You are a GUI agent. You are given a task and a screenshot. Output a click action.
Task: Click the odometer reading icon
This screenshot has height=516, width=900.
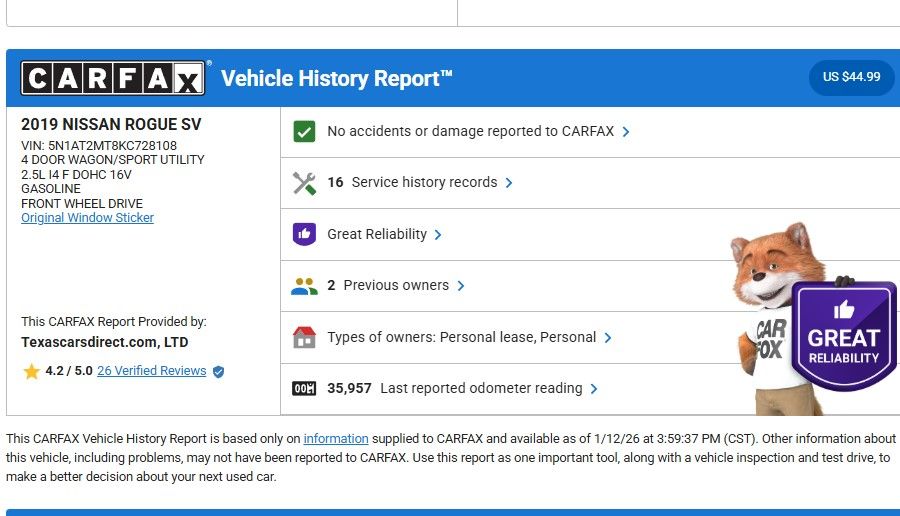point(304,389)
